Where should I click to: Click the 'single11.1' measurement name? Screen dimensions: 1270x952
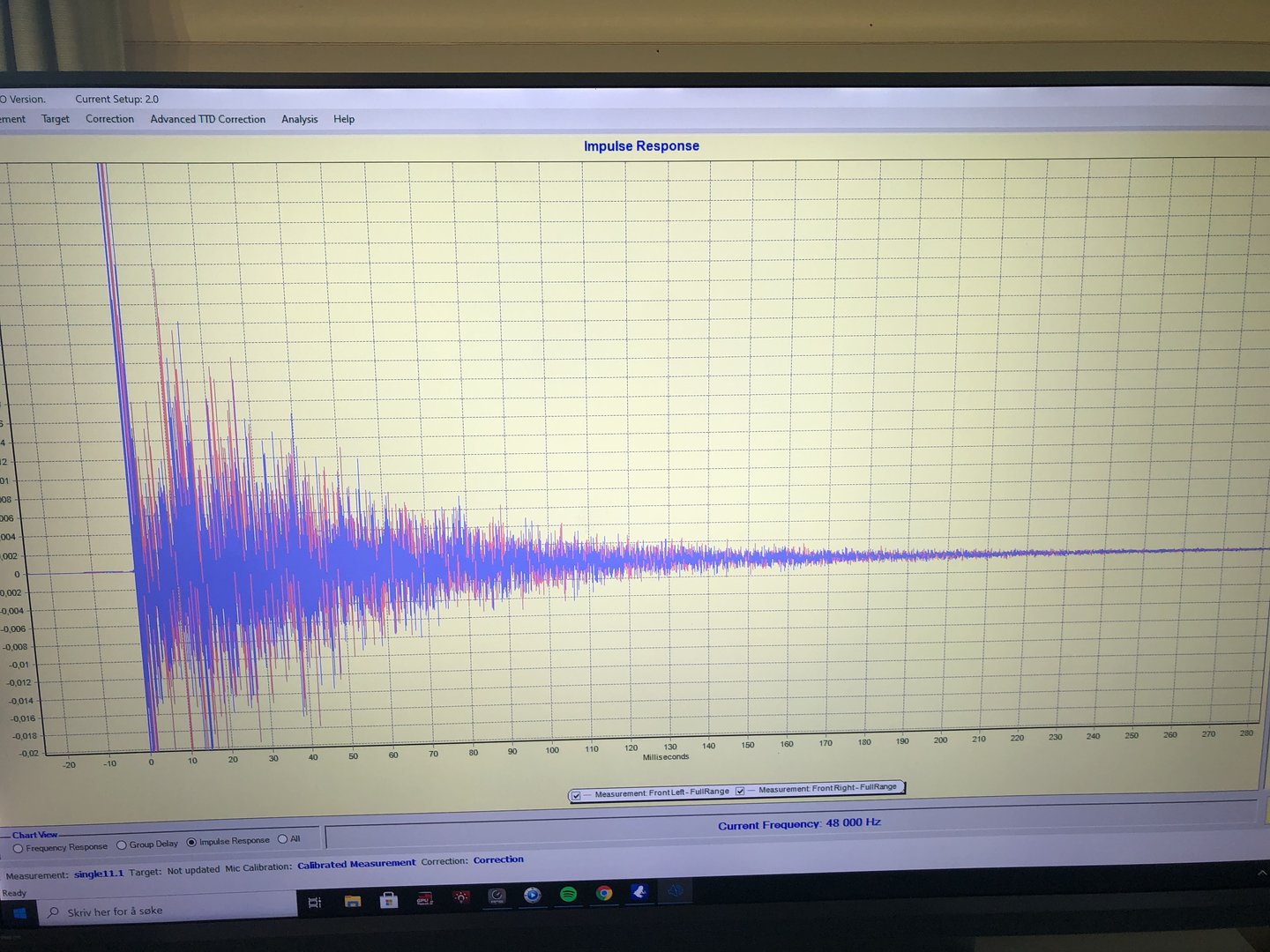pos(99,874)
